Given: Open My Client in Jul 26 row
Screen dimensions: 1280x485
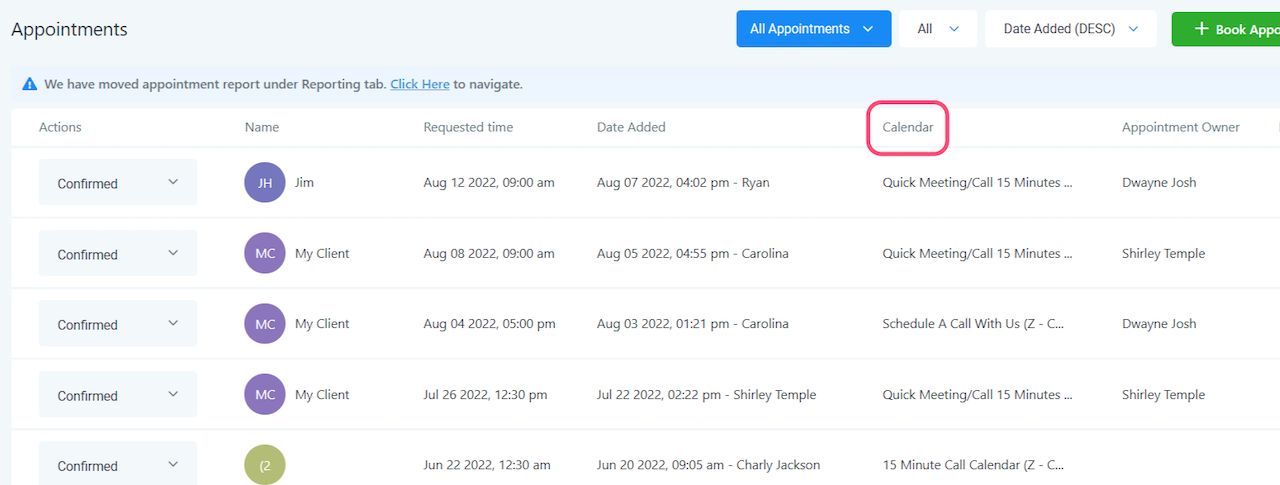Looking at the screenshot, I should (x=322, y=395).
